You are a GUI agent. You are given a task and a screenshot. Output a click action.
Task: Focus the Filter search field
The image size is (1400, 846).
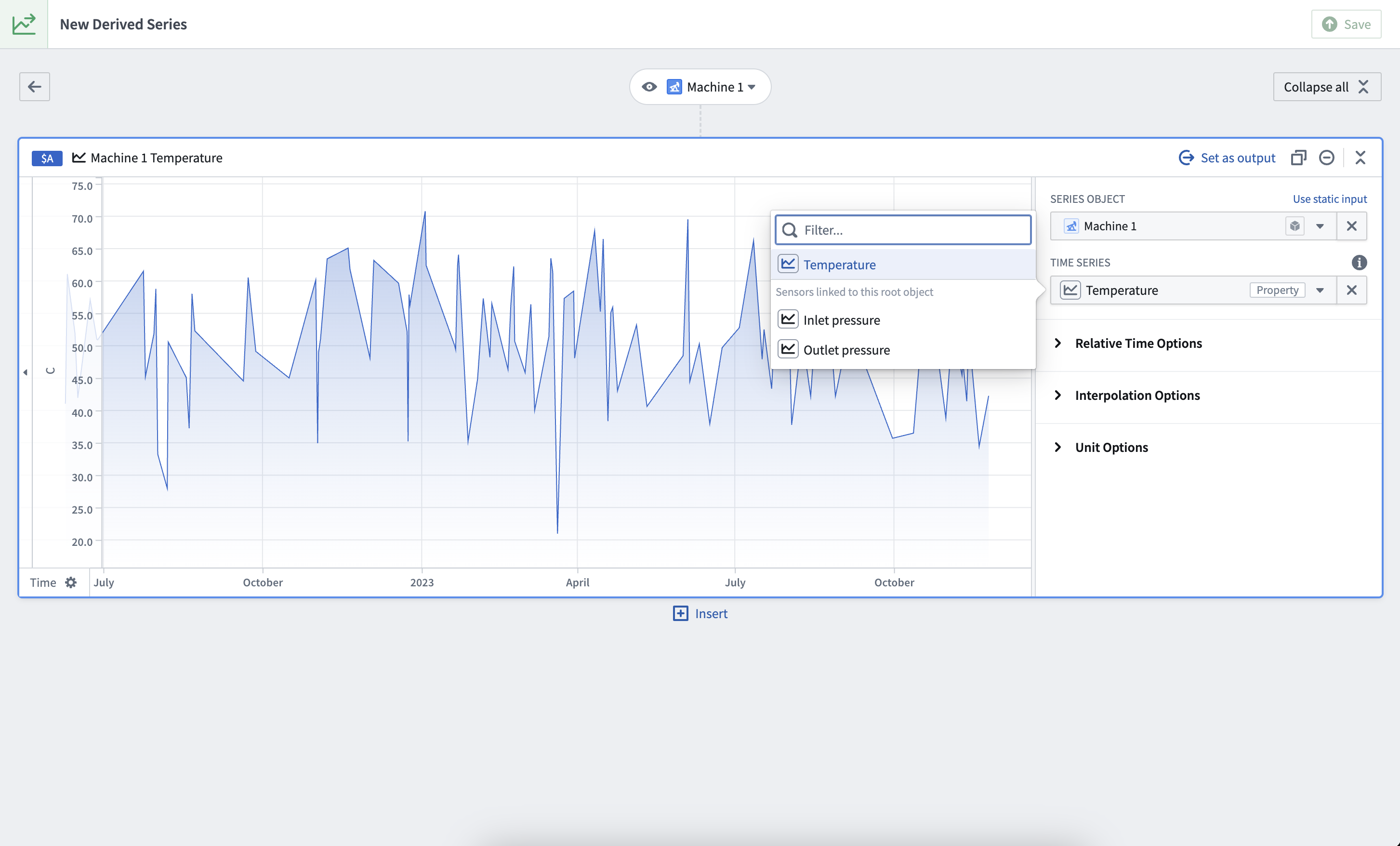[903, 229]
